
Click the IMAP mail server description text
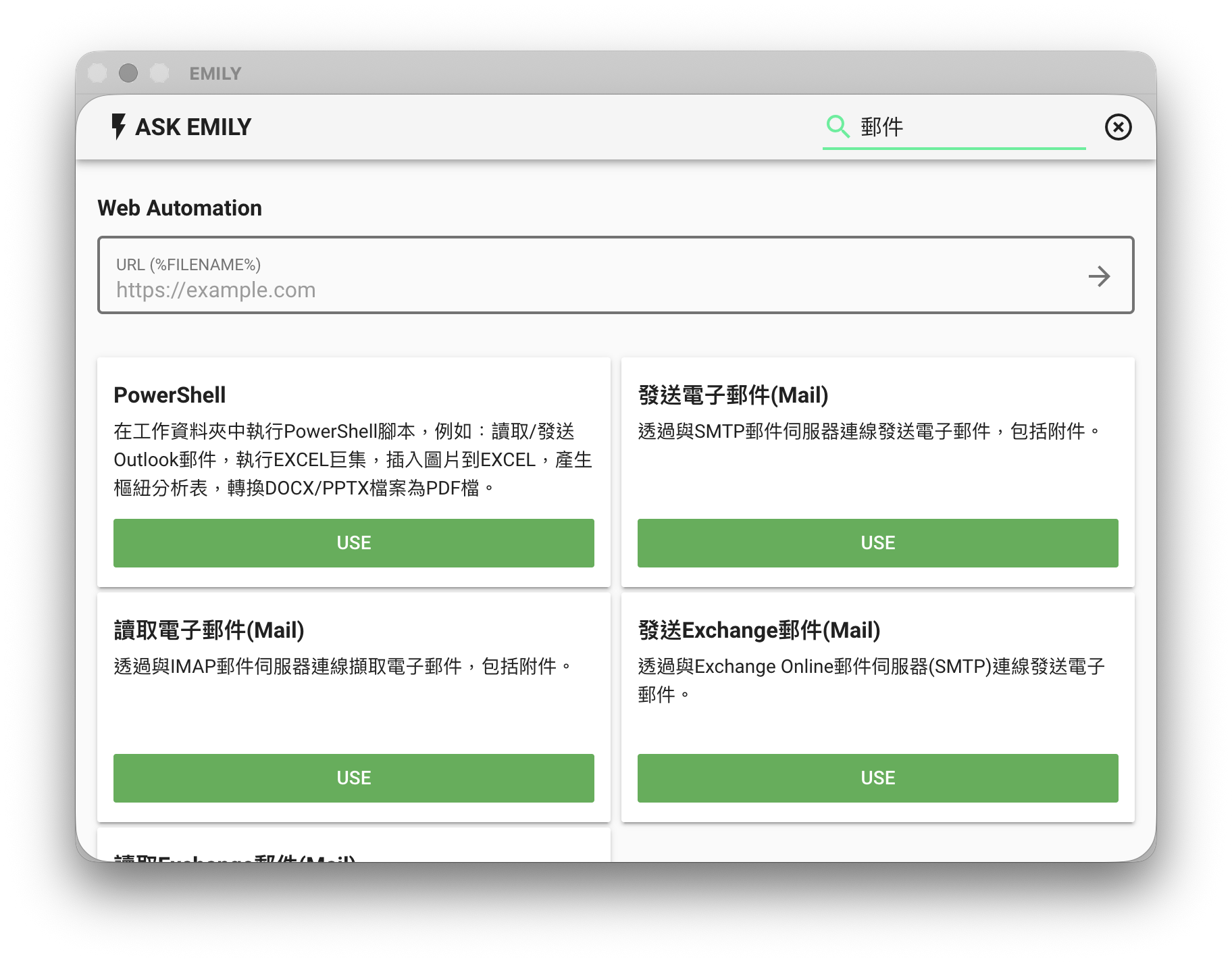point(343,667)
